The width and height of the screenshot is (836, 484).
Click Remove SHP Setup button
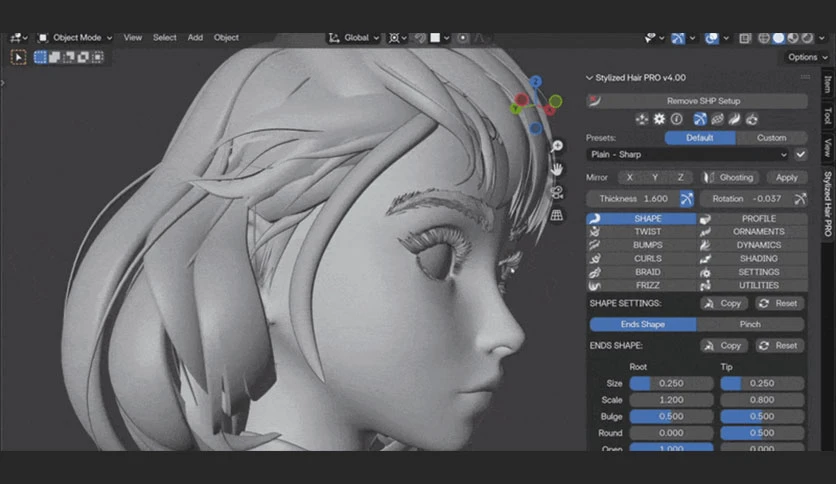[x=697, y=101]
